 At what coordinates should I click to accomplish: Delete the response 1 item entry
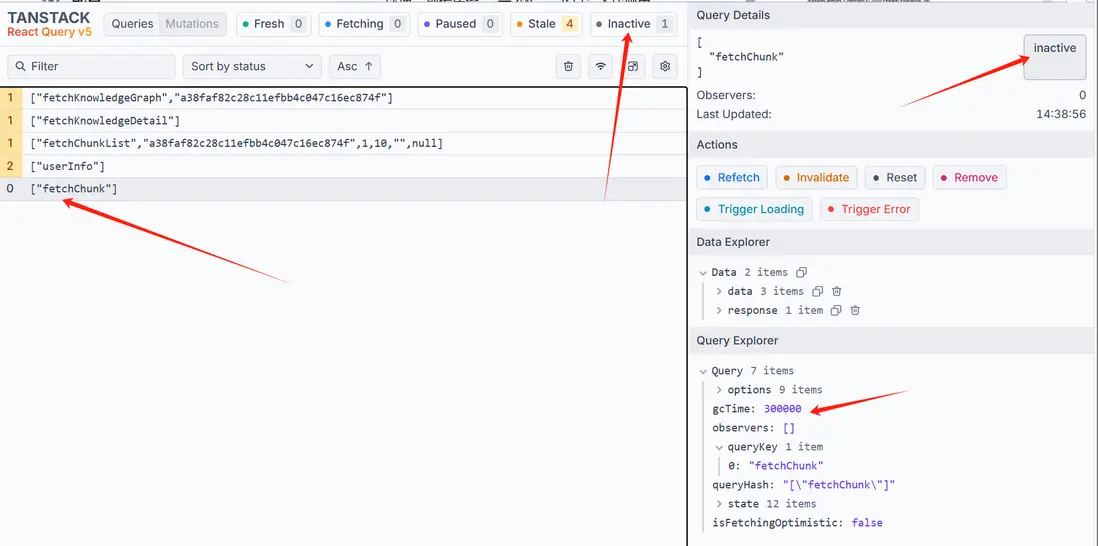[855, 310]
